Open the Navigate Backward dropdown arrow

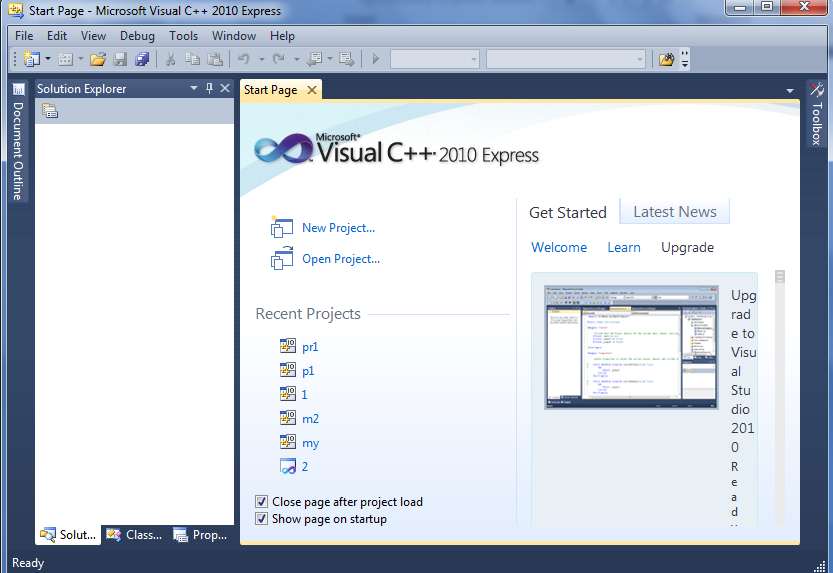coord(330,58)
